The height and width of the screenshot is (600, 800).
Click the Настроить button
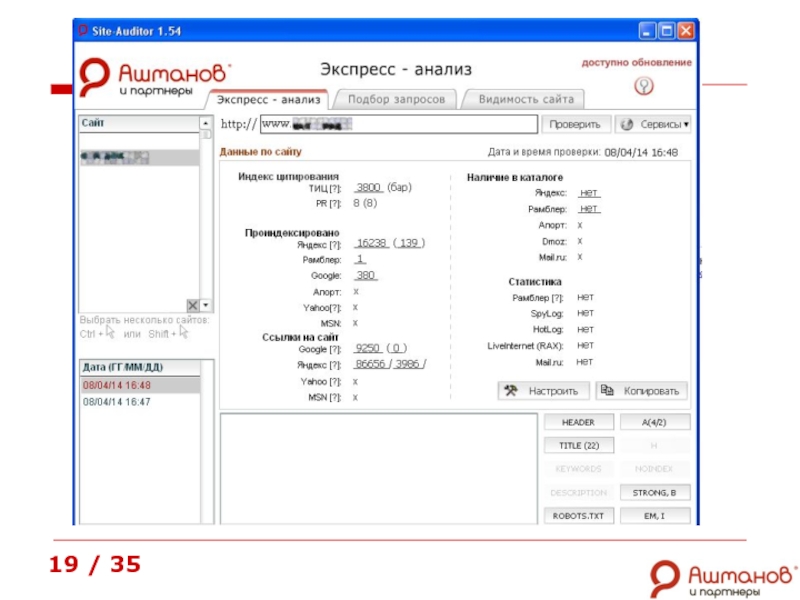[543, 391]
